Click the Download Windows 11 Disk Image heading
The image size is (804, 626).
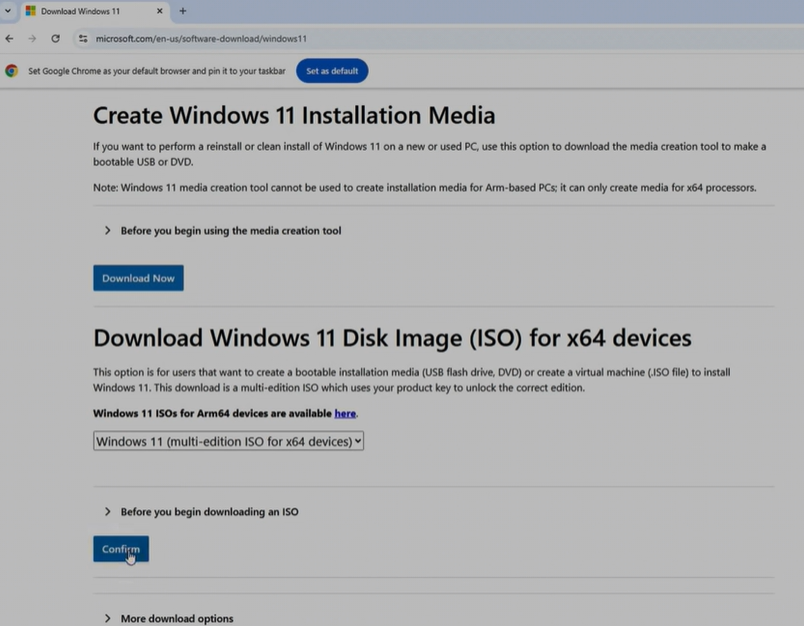pos(392,338)
